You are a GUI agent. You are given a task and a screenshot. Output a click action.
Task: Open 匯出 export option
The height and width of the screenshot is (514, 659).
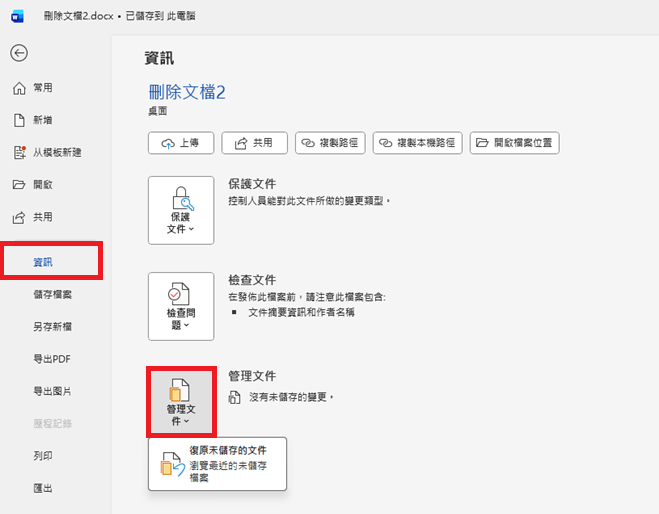[43, 488]
